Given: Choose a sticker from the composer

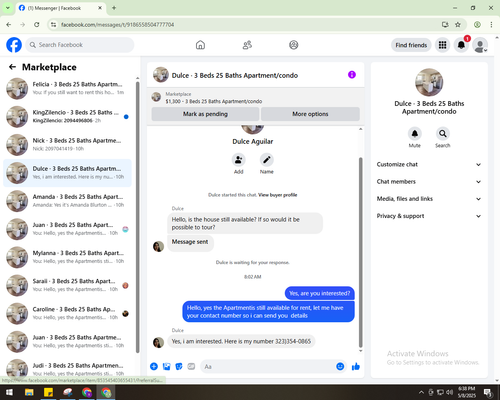Looking at the screenshot, I should click(x=179, y=367).
